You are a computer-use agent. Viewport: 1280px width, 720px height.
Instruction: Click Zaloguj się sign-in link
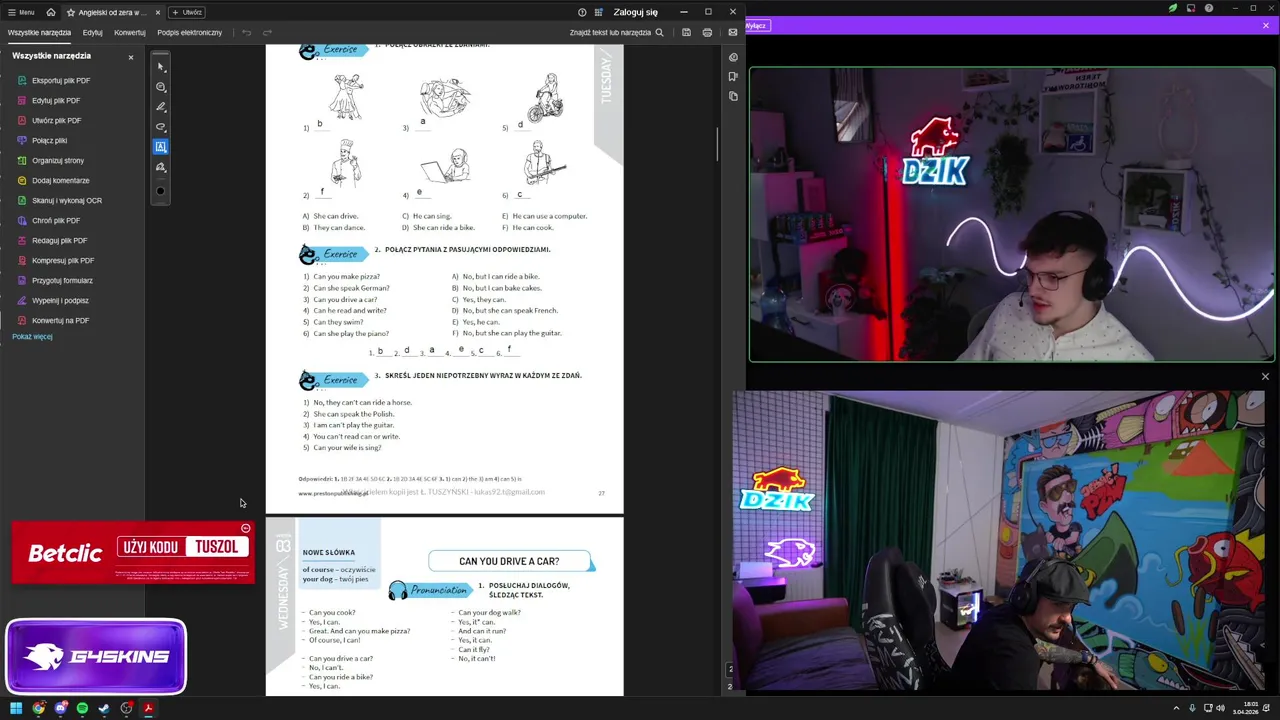pyautogui.click(x=636, y=12)
